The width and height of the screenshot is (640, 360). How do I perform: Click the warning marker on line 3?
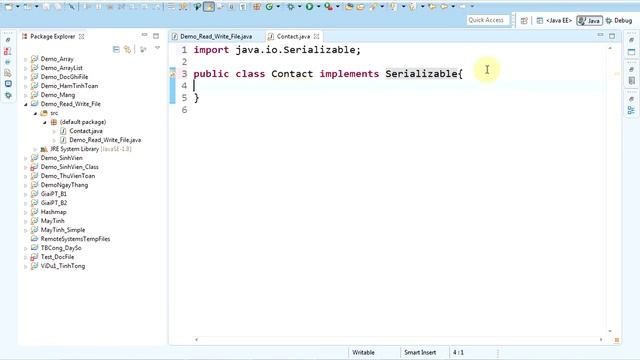173,74
